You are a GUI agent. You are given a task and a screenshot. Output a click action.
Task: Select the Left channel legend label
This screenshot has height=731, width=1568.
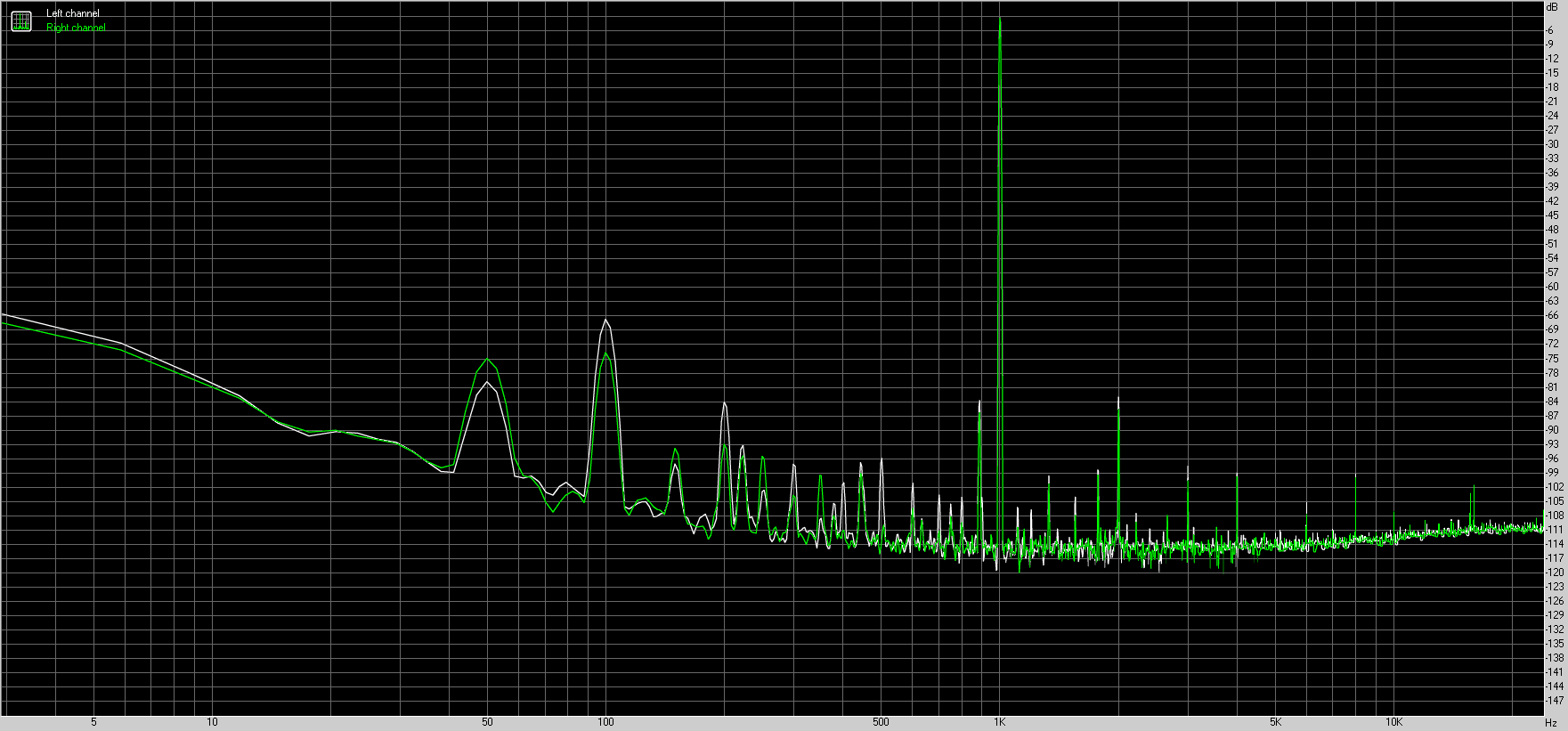[x=73, y=13]
